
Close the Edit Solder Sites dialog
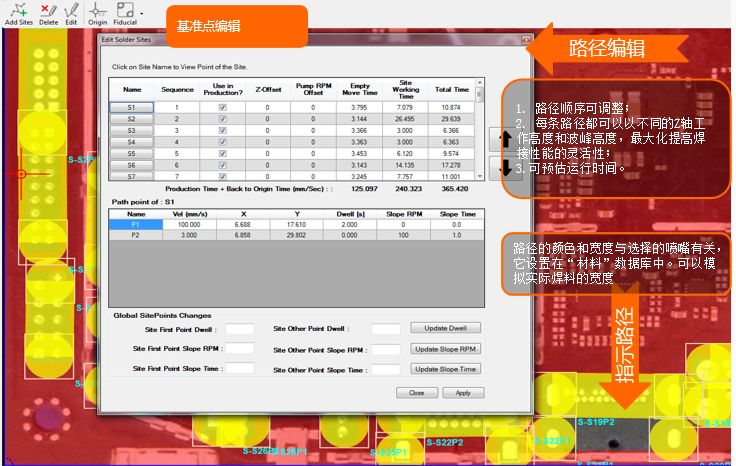point(526,39)
